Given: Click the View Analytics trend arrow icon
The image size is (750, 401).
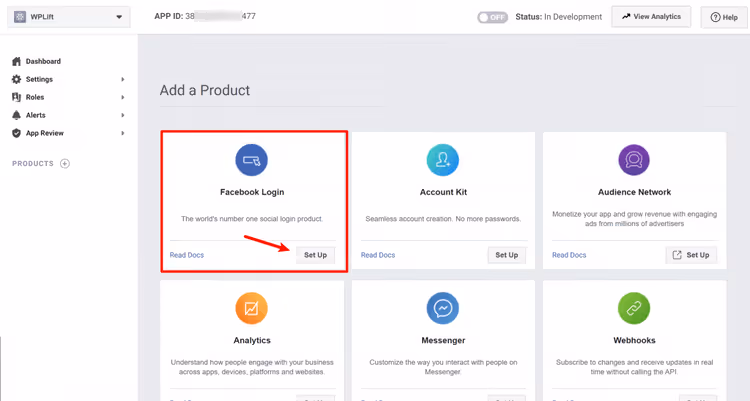Looking at the screenshot, I should tap(626, 16).
